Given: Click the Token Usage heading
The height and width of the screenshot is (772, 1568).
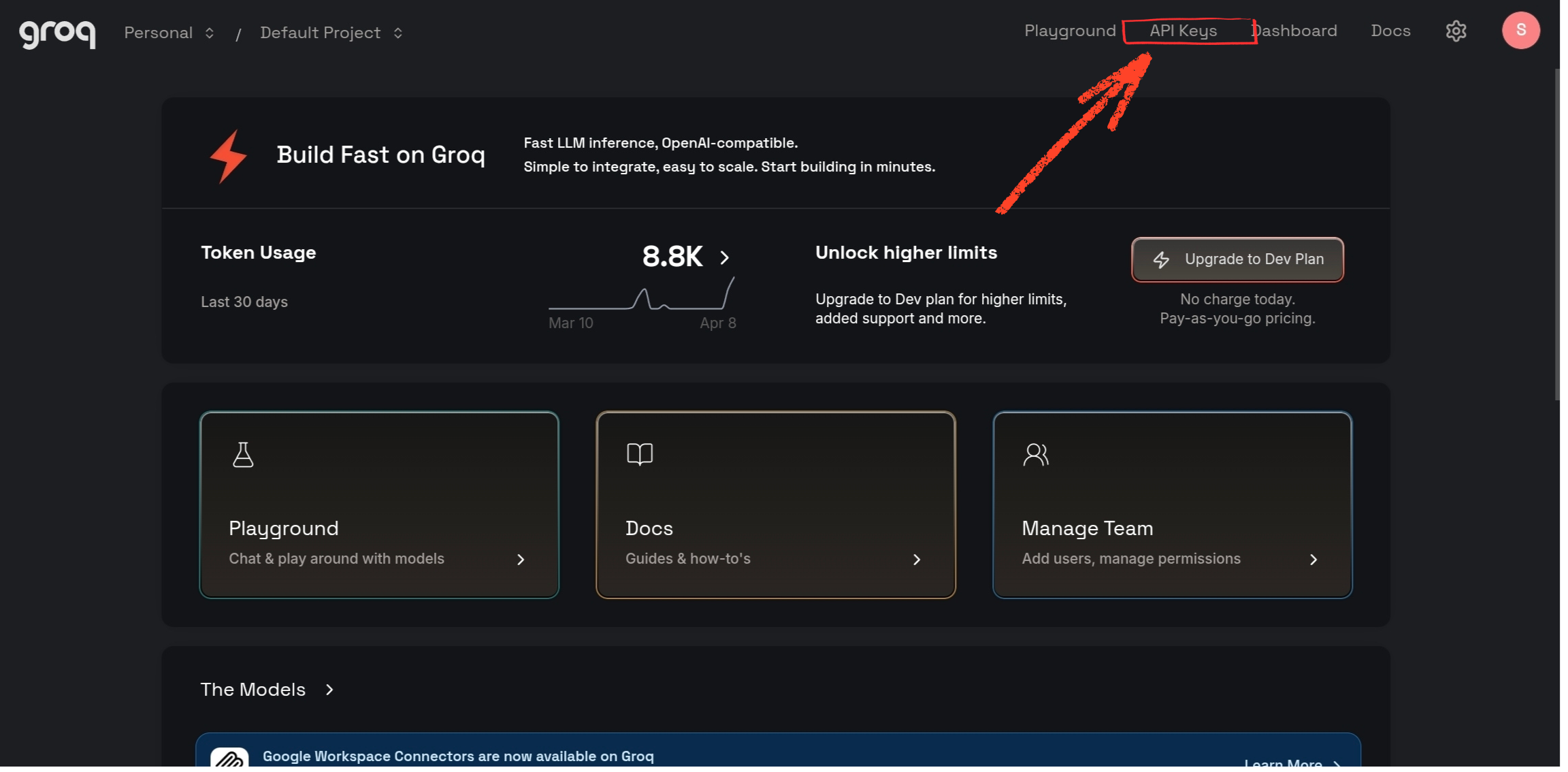Looking at the screenshot, I should pos(259,253).
